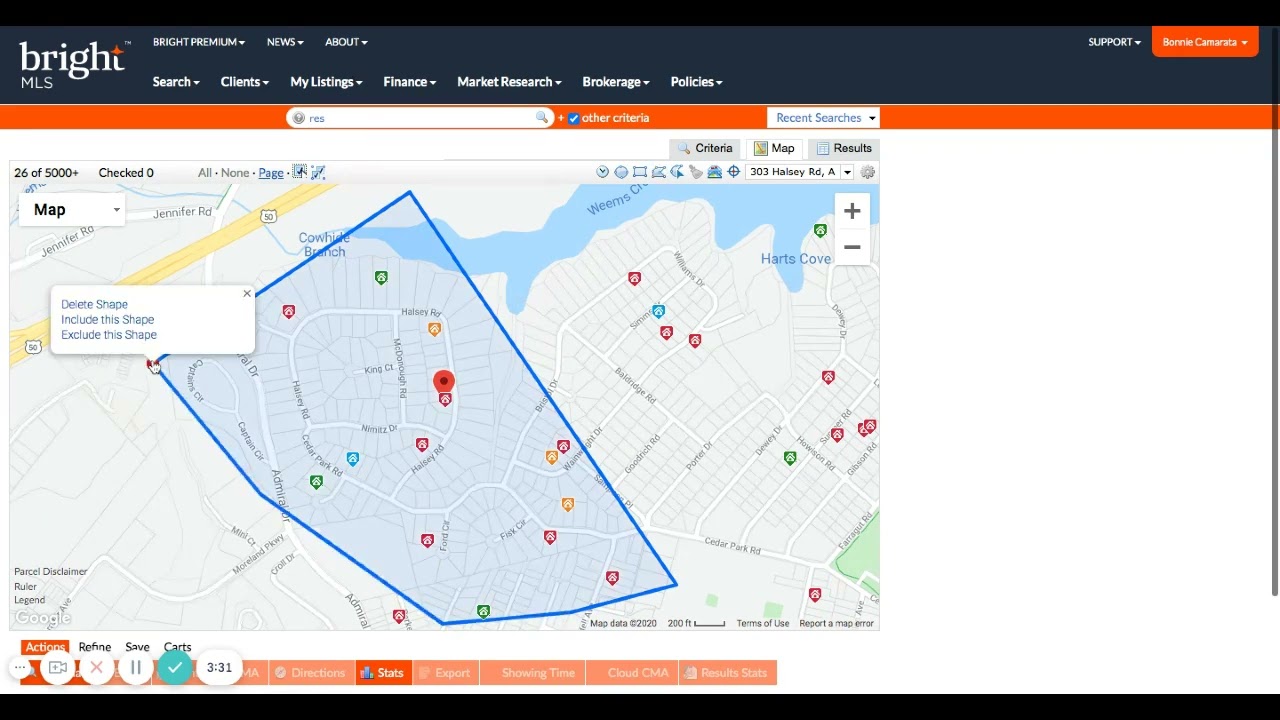This screenshot has width=1280, height=720.
Task: Click the orange listing marker on Halsey Rd
Action: coord(434,329)
